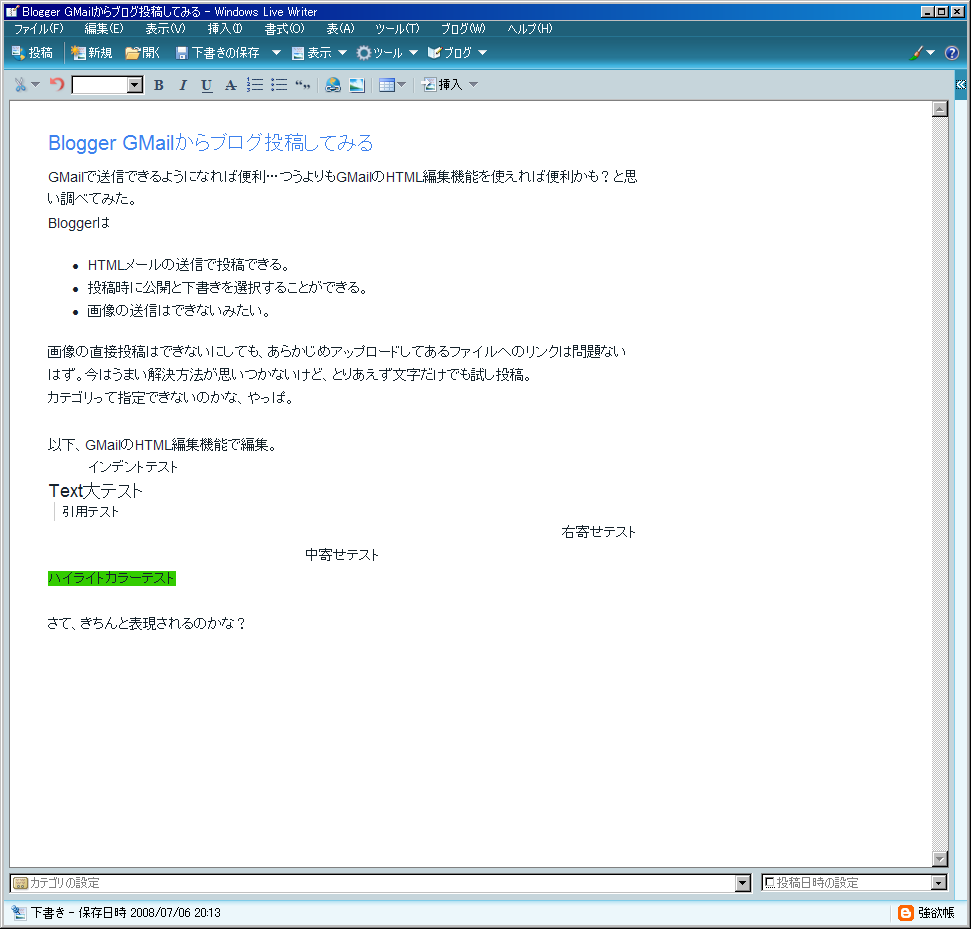Collapse the sidebar with the chevron icon
The width and height of the screenshot is (971, 929).
coord(961,85)
